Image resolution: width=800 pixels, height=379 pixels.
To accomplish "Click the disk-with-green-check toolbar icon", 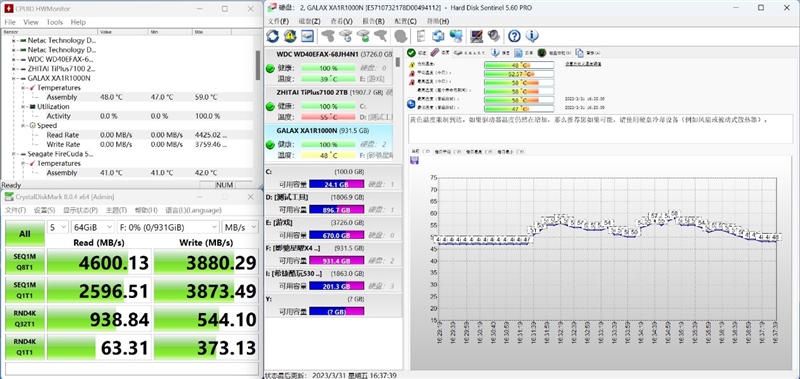I will pos(364,36).
